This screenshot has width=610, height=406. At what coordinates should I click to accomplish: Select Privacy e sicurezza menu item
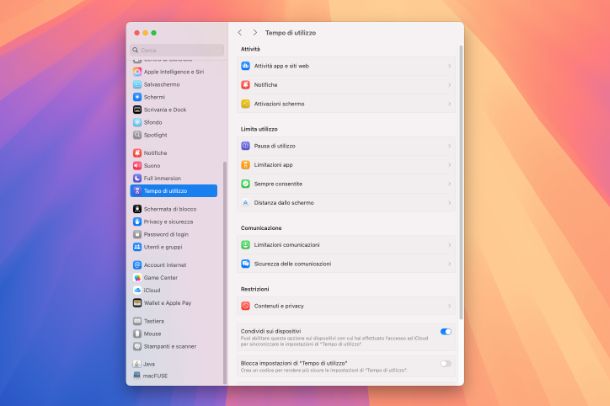(x=168, y=221)
